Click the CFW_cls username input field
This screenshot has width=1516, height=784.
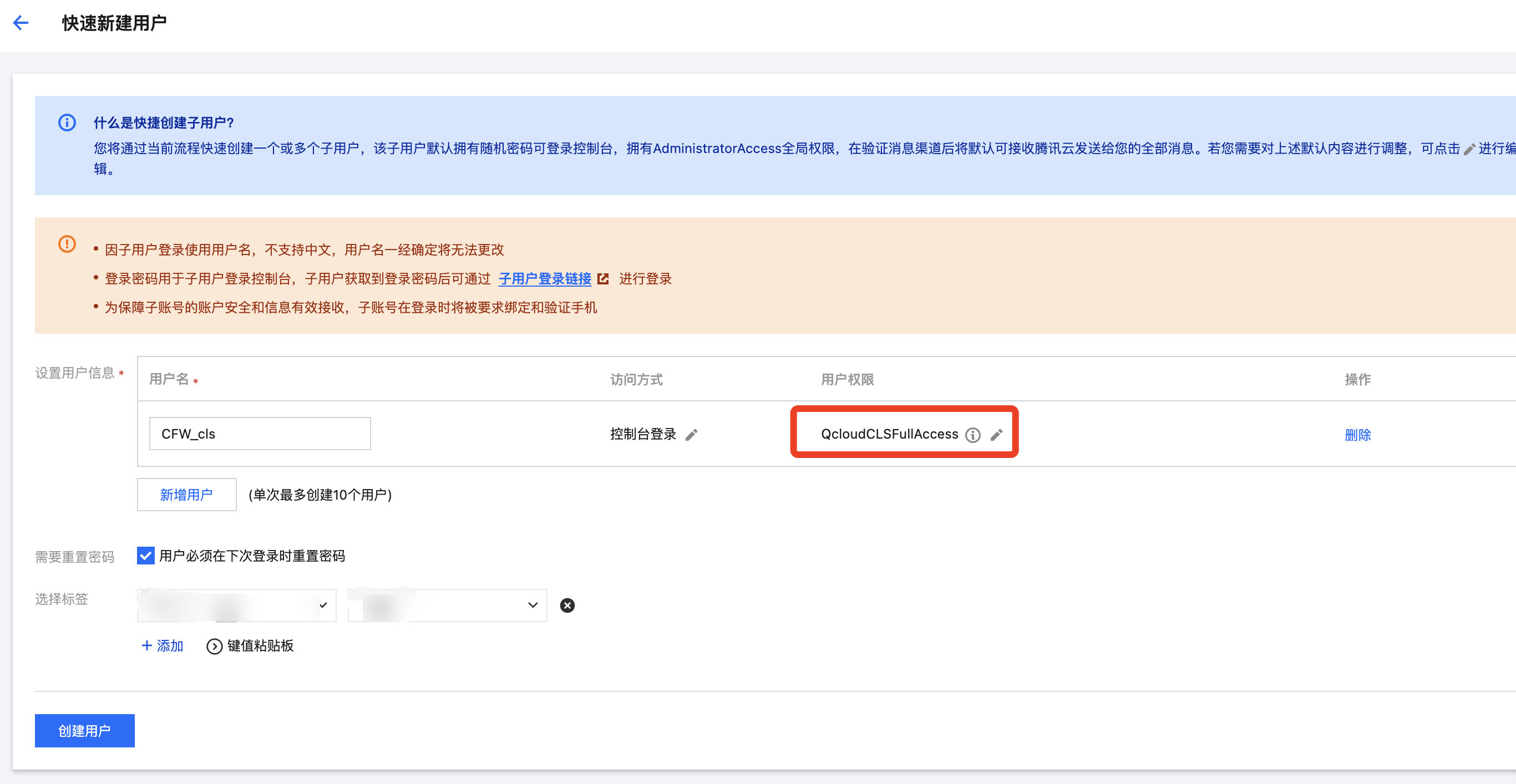[x=260, y=434]
